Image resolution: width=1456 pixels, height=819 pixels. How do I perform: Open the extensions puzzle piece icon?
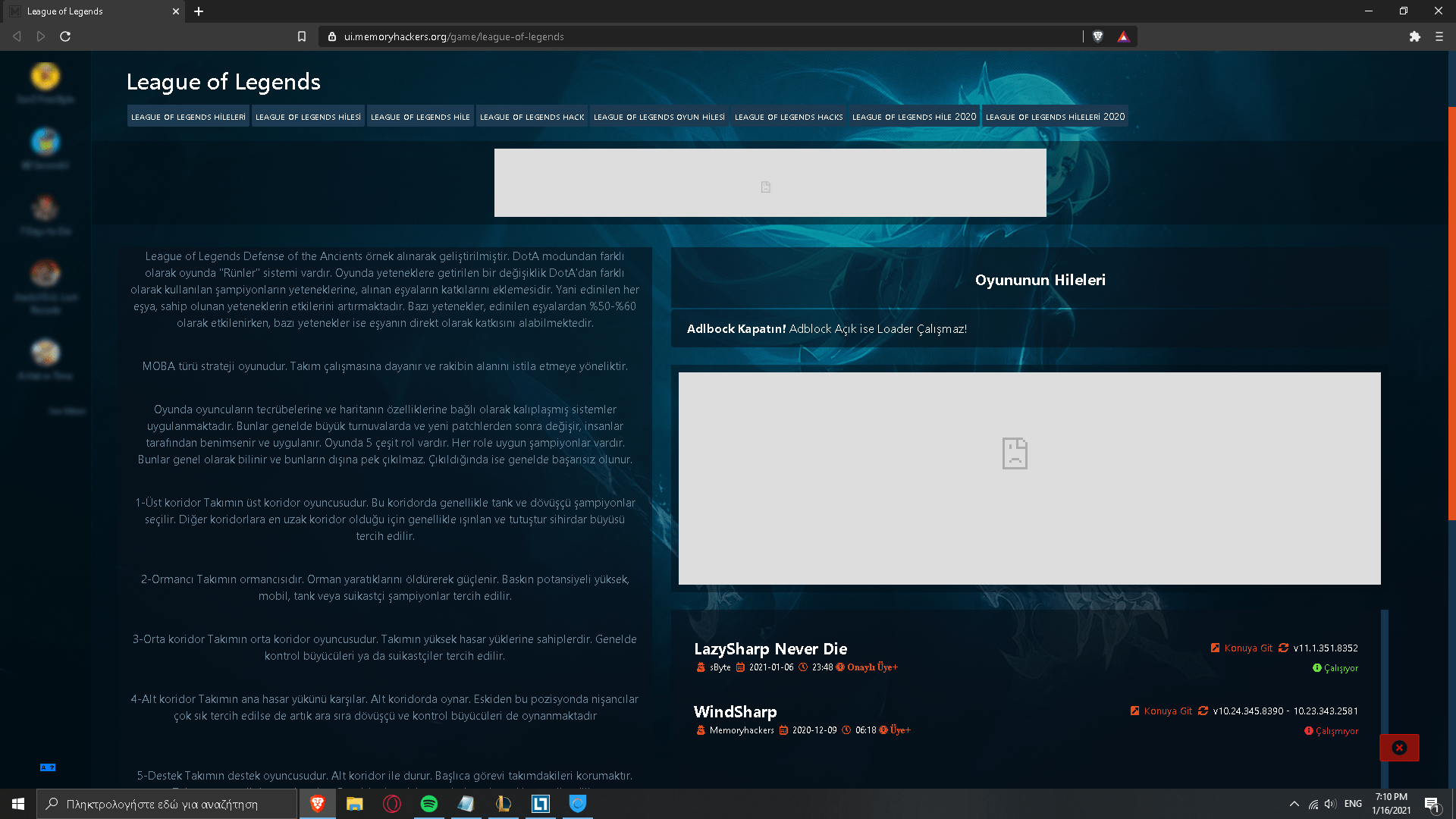click(1415, 36)
